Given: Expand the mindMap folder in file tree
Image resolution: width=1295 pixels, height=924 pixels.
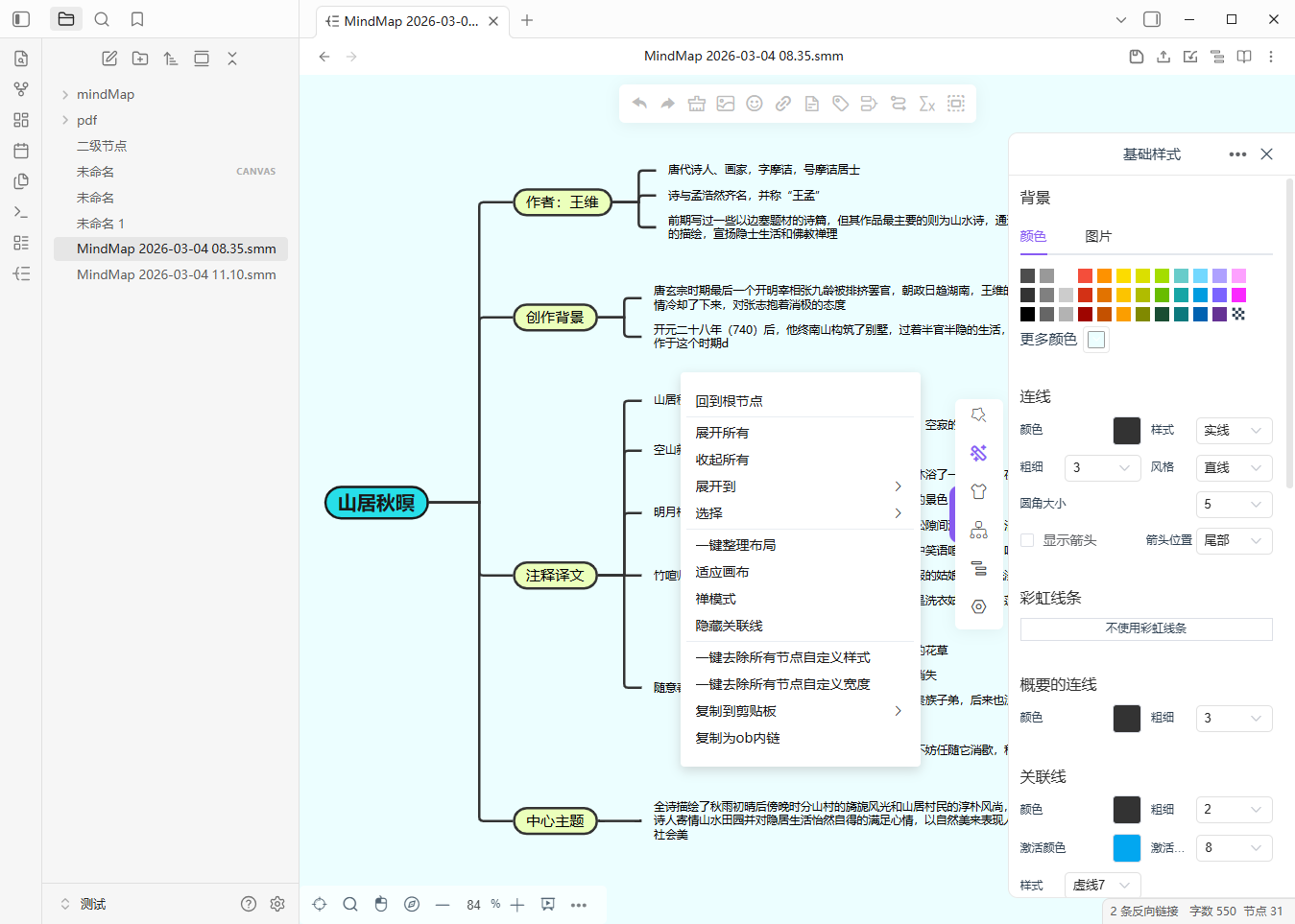Looking at the screenshot, I should click(x=65, y=94).
